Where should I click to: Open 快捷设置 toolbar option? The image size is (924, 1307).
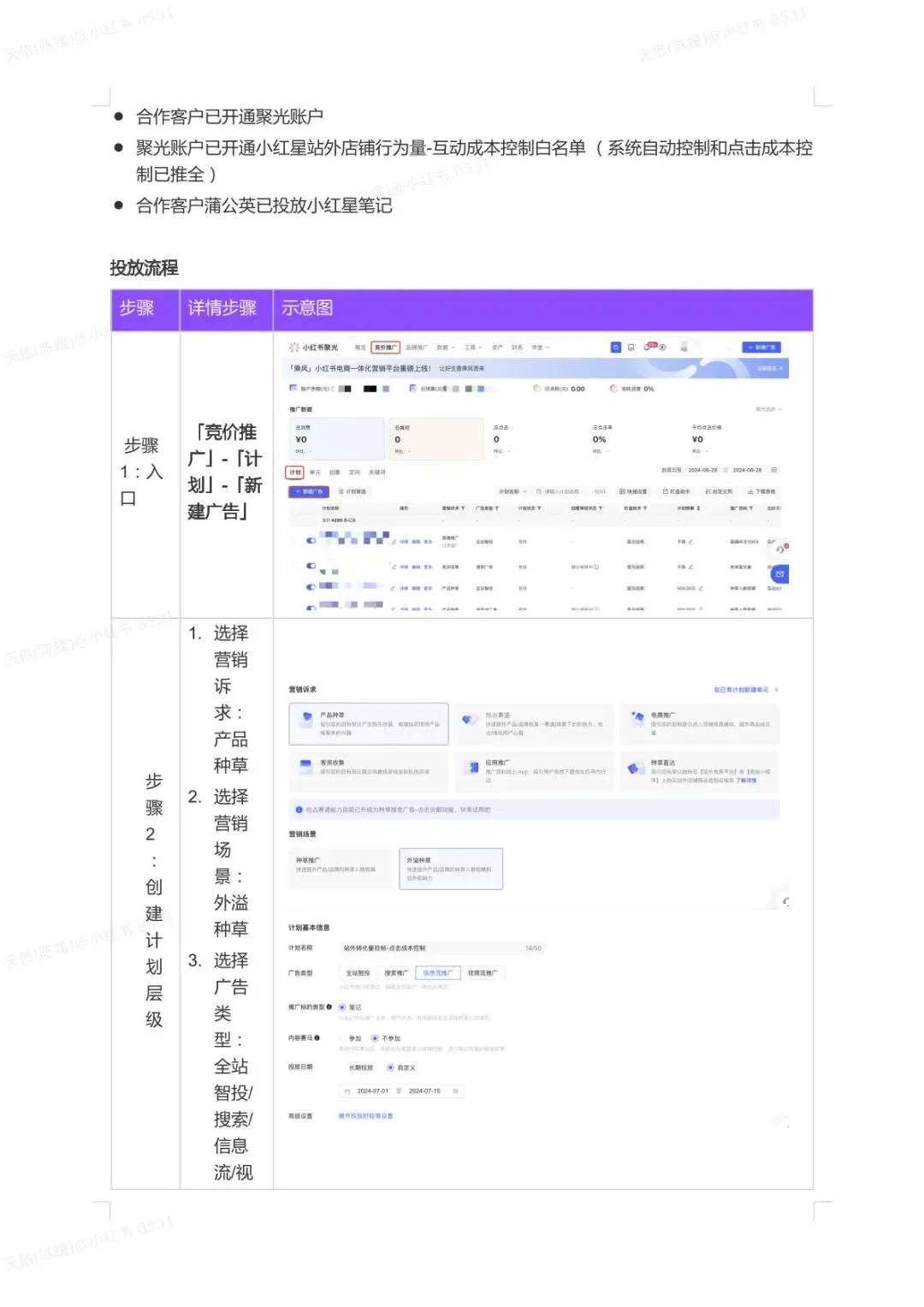pyautogui.click(x=633, y=492)
